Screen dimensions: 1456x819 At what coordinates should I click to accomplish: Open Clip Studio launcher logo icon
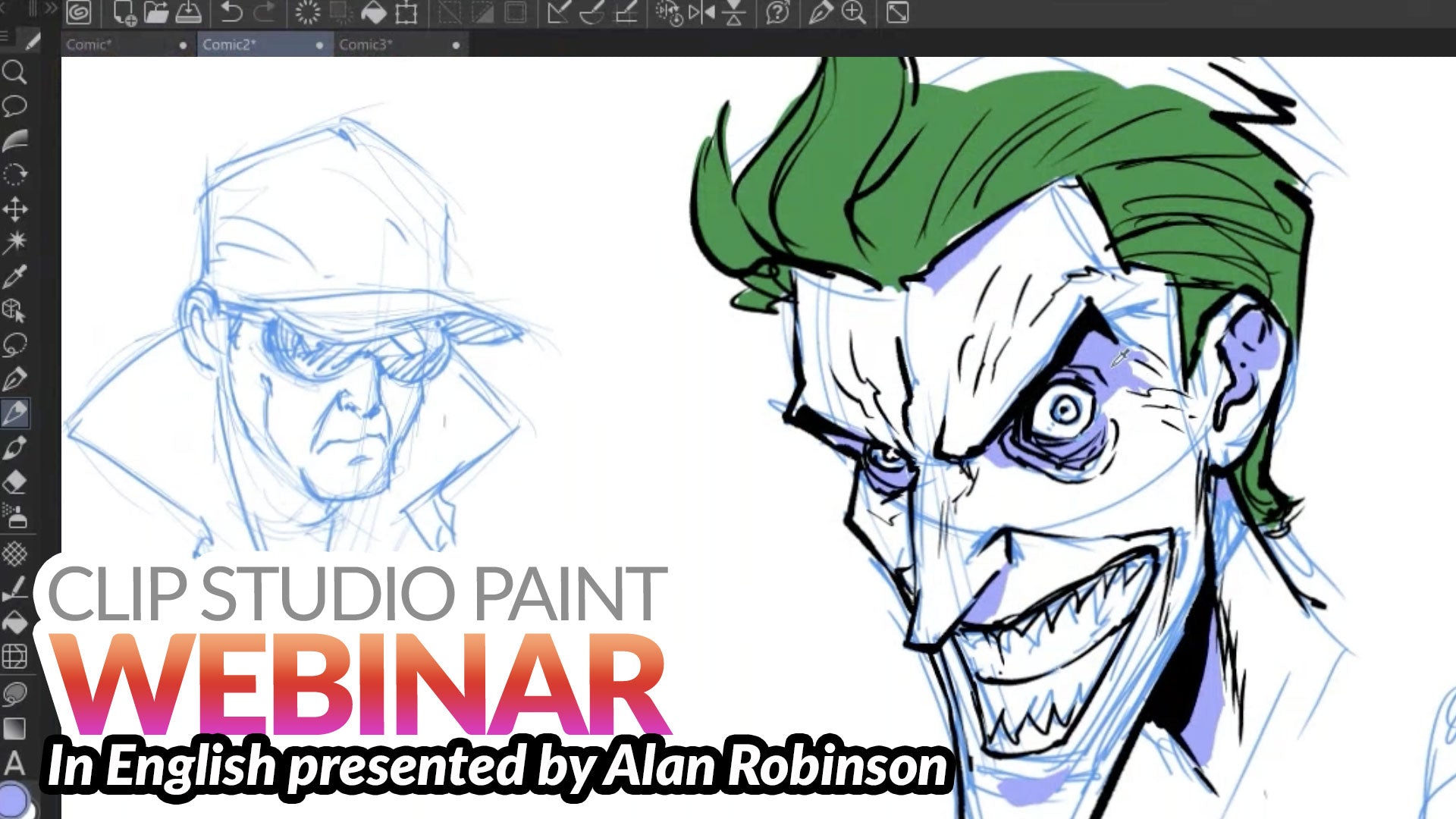point(79,12)
